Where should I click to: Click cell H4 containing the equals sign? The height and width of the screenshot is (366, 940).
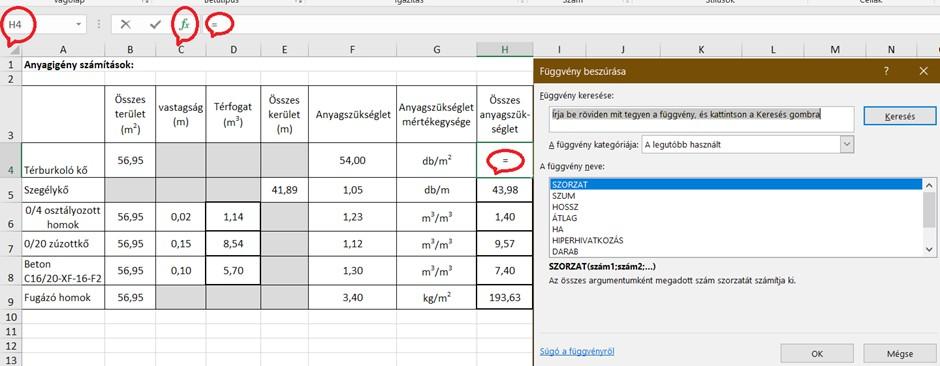click(x=505, y=160)
